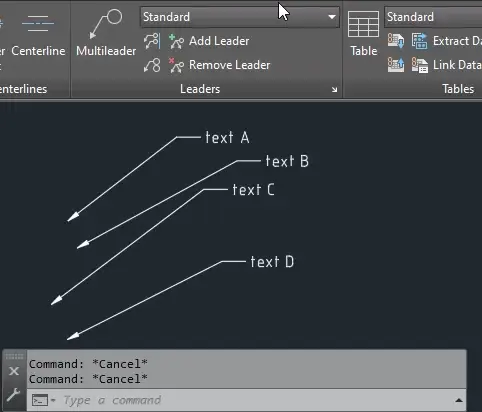482x412 pixels.
Task: Open command line customize wrench
Action: [x=14, y=395]
